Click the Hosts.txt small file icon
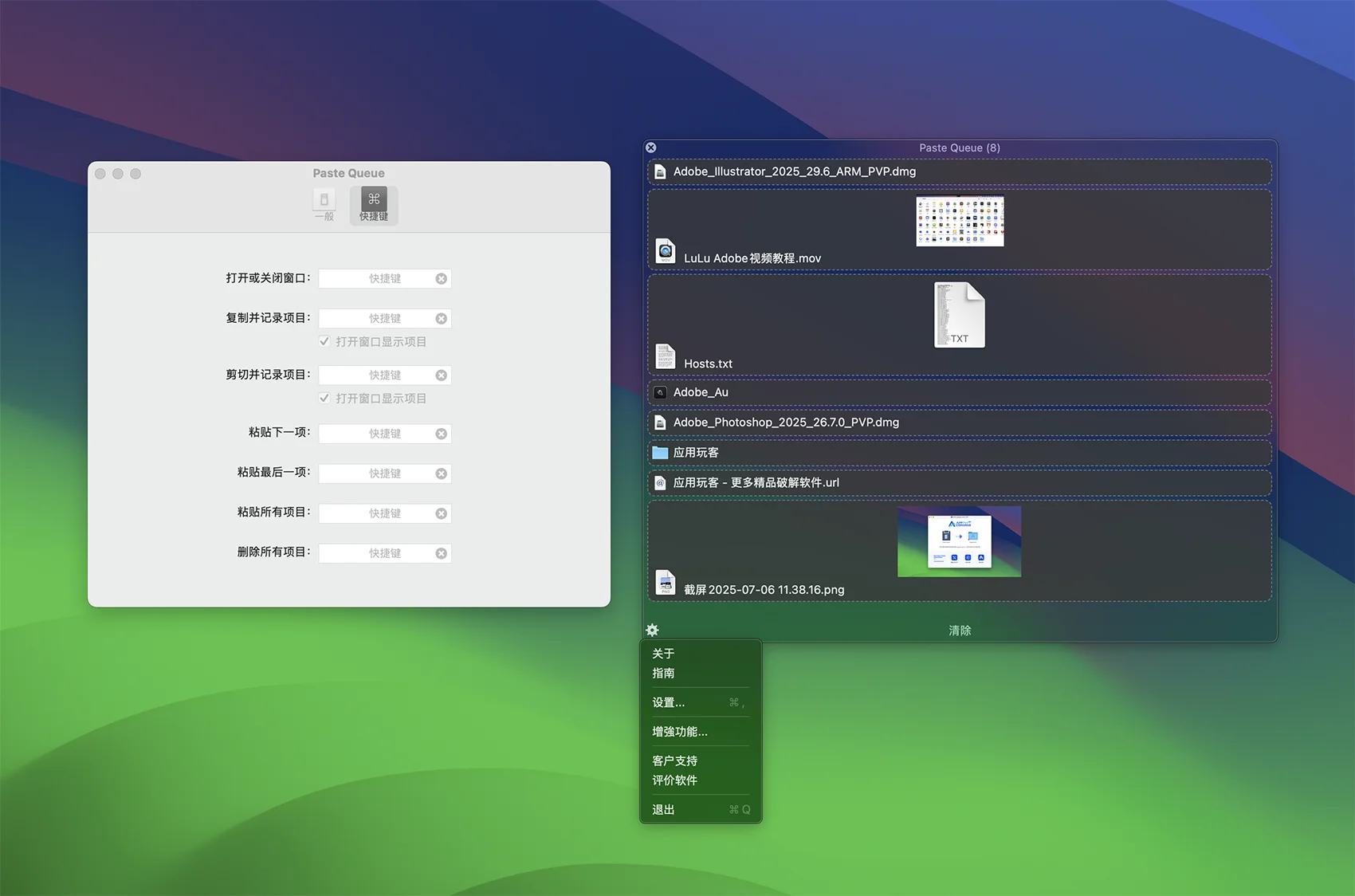The height and width of the screenshot is (896, 1355). pos(665,356)
